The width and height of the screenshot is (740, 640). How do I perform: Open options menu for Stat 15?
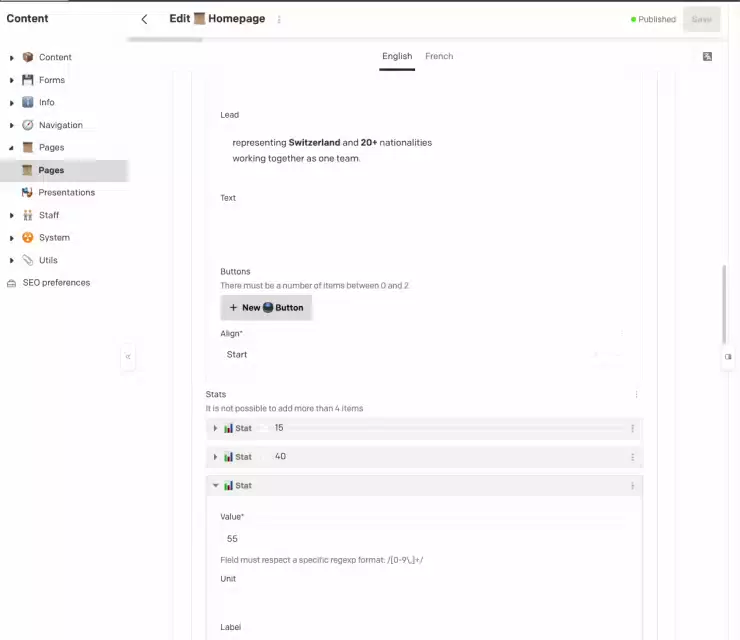632,429
